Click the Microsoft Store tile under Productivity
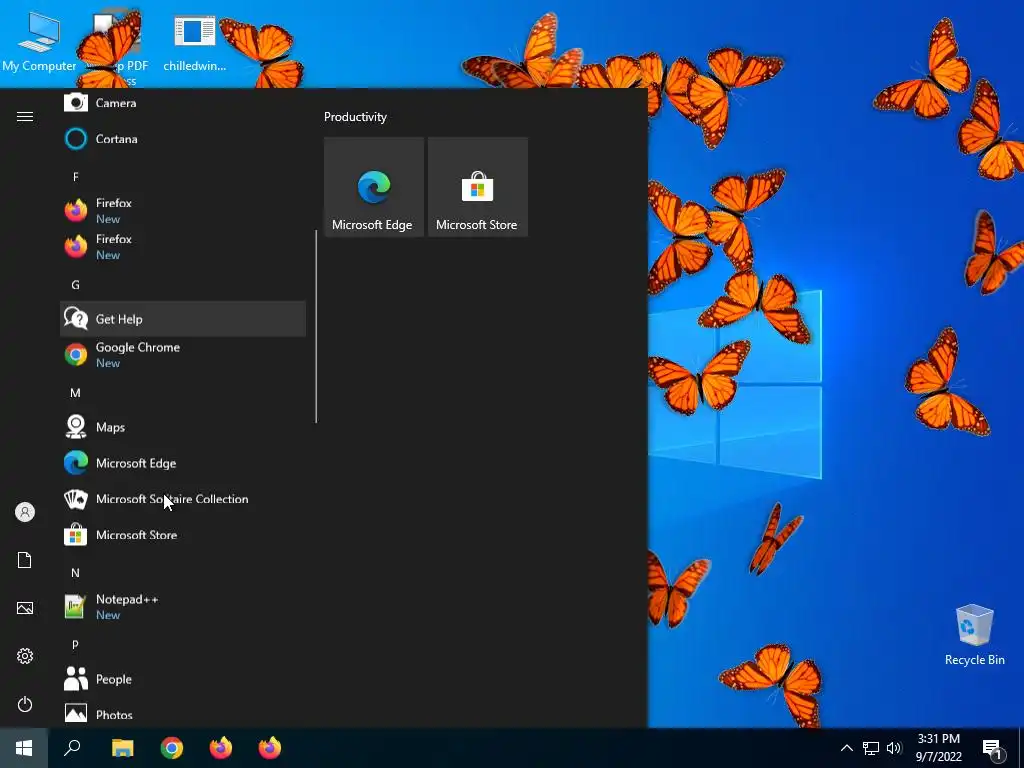 pyautogui.click(x=477, y=187)
